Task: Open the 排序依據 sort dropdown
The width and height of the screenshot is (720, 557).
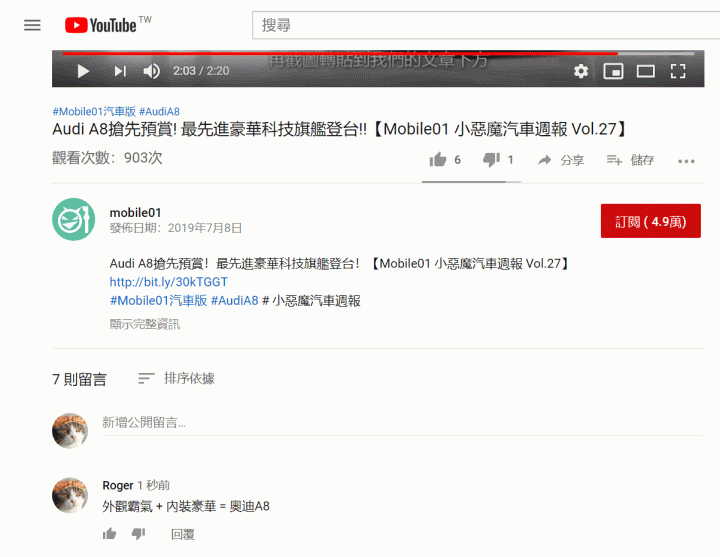Action: [x=176, y=378]
